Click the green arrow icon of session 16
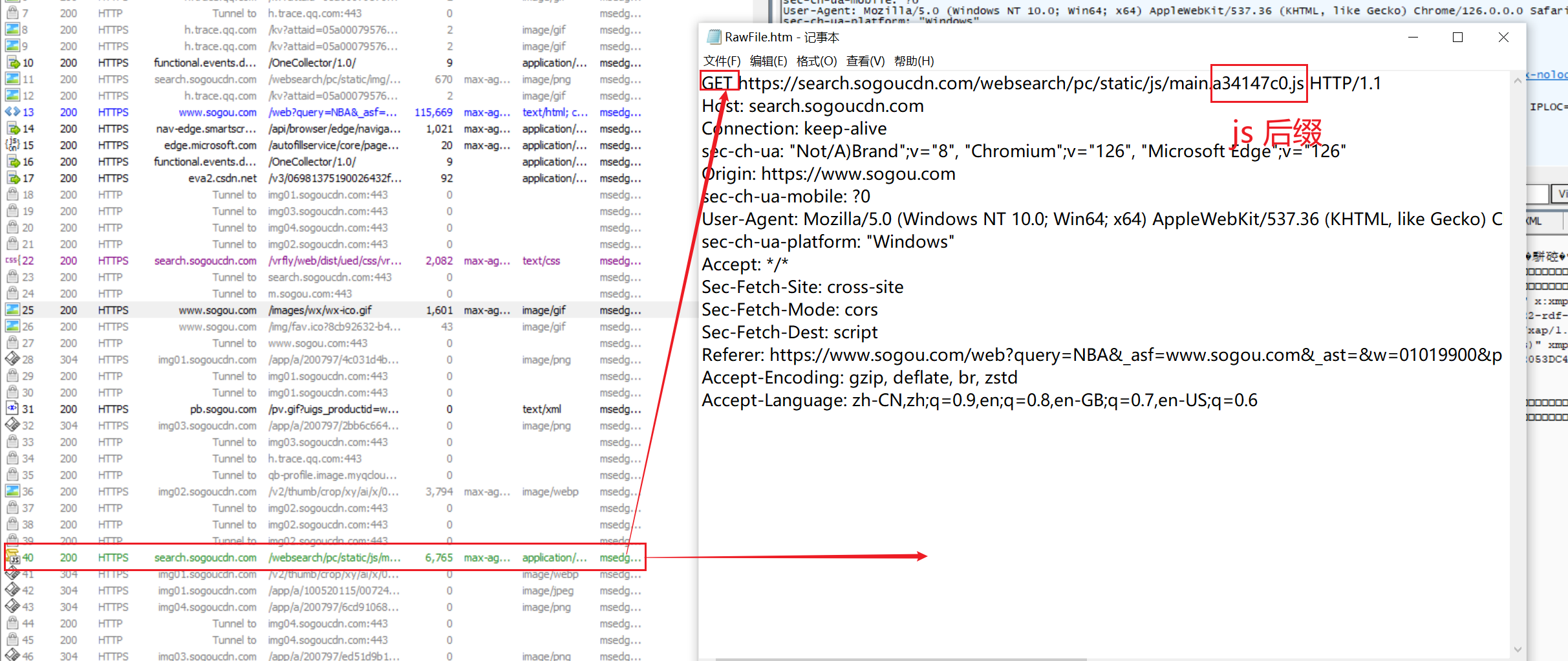The width and height of the screenshot is (1568, 661). (12, 162)
